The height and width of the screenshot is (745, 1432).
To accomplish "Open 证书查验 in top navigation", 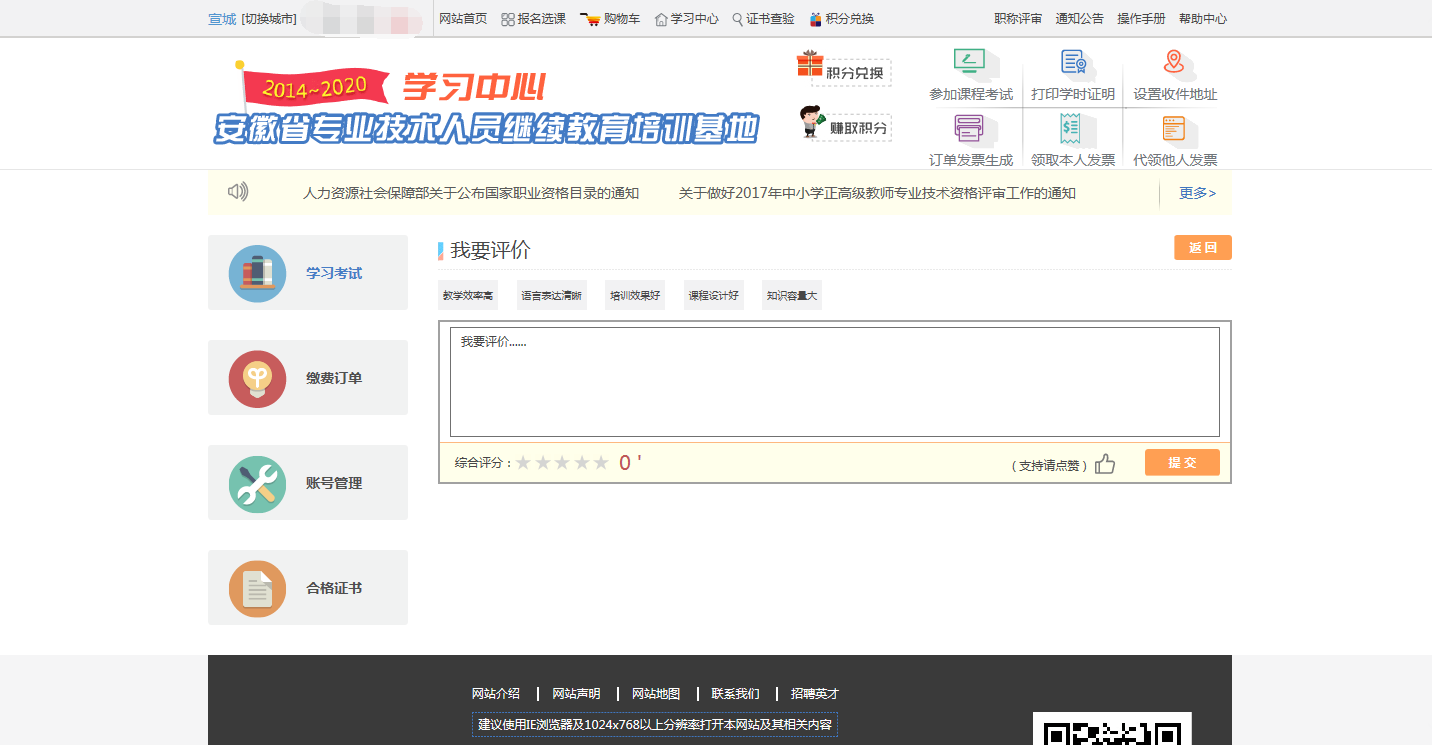I will pos(763,19).
